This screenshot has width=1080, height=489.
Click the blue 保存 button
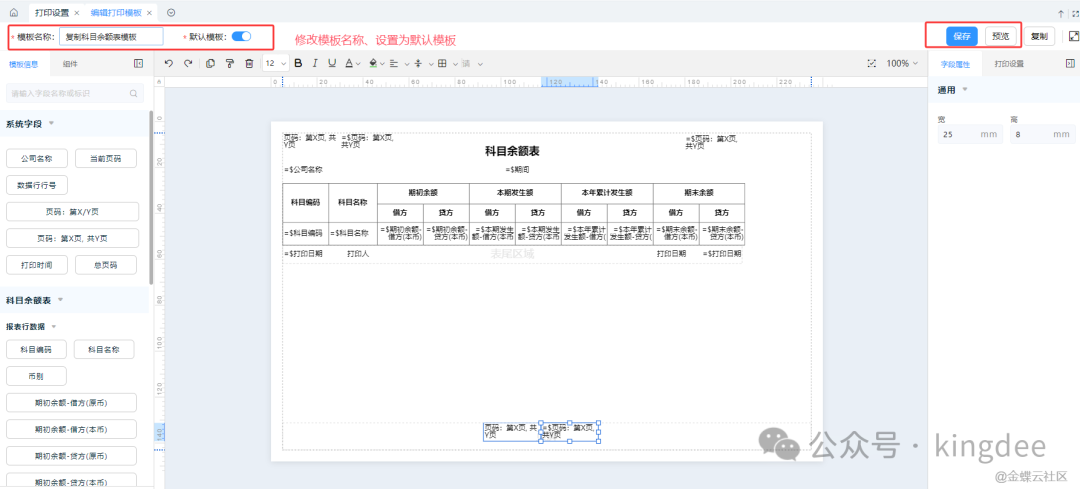(962, 36)
